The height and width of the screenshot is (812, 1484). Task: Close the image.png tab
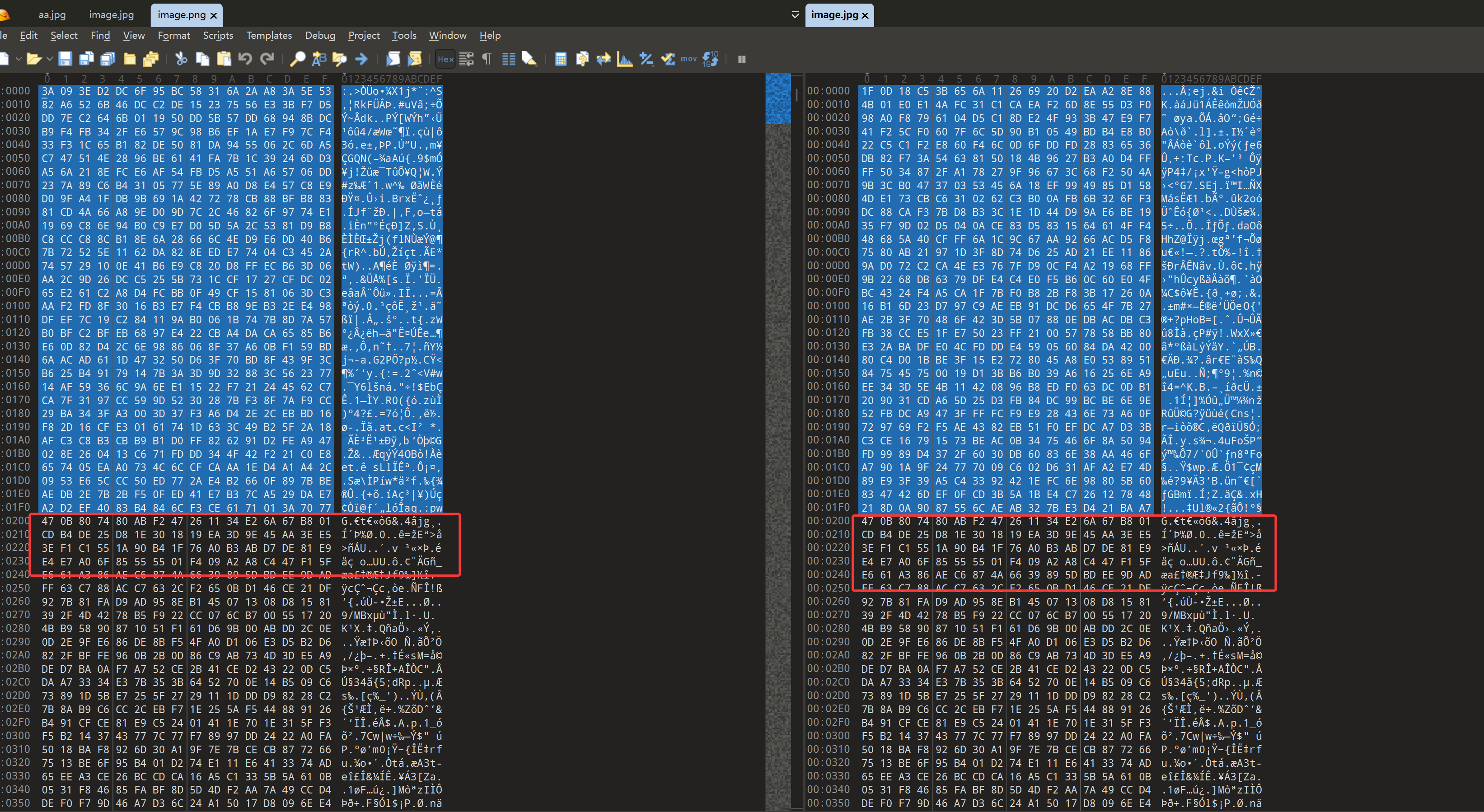[214, 15]
